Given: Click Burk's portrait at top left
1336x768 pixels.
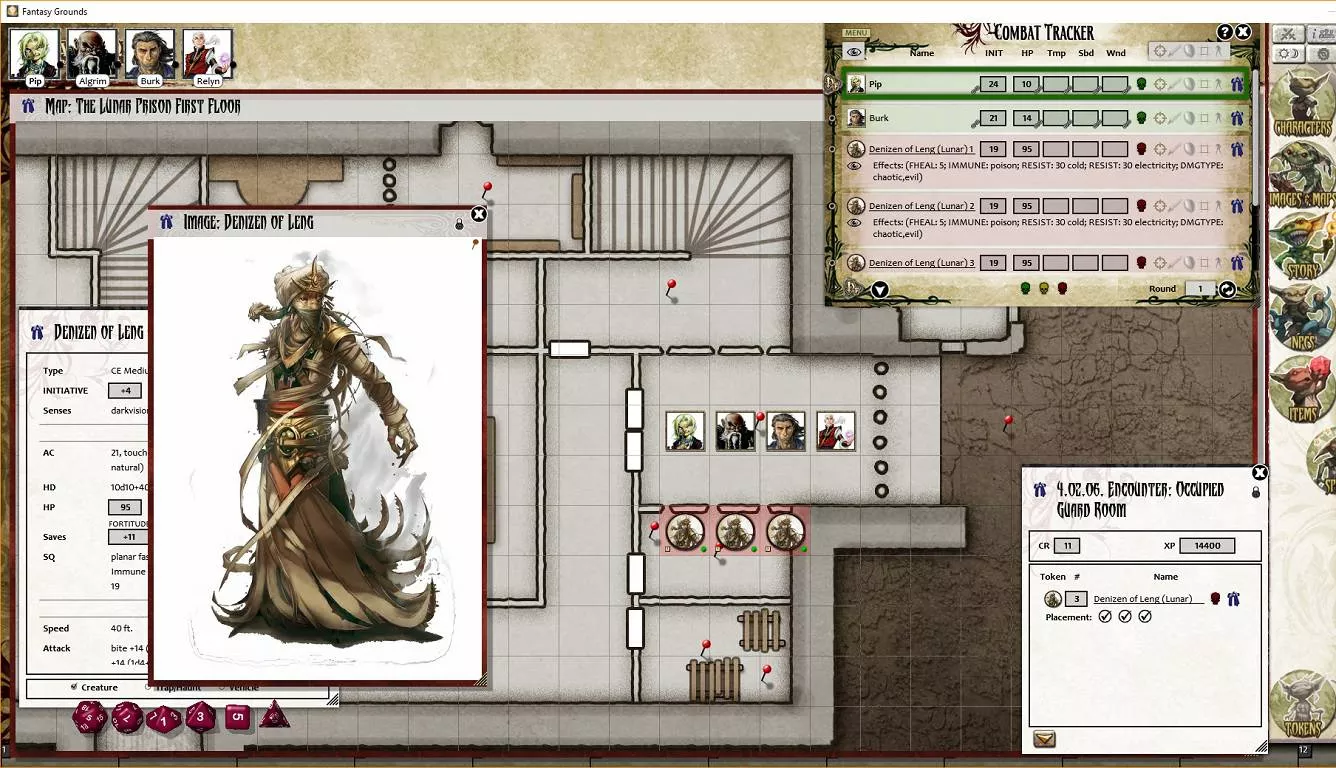Looking at the screenshot, I should click(x=150, y=54).
